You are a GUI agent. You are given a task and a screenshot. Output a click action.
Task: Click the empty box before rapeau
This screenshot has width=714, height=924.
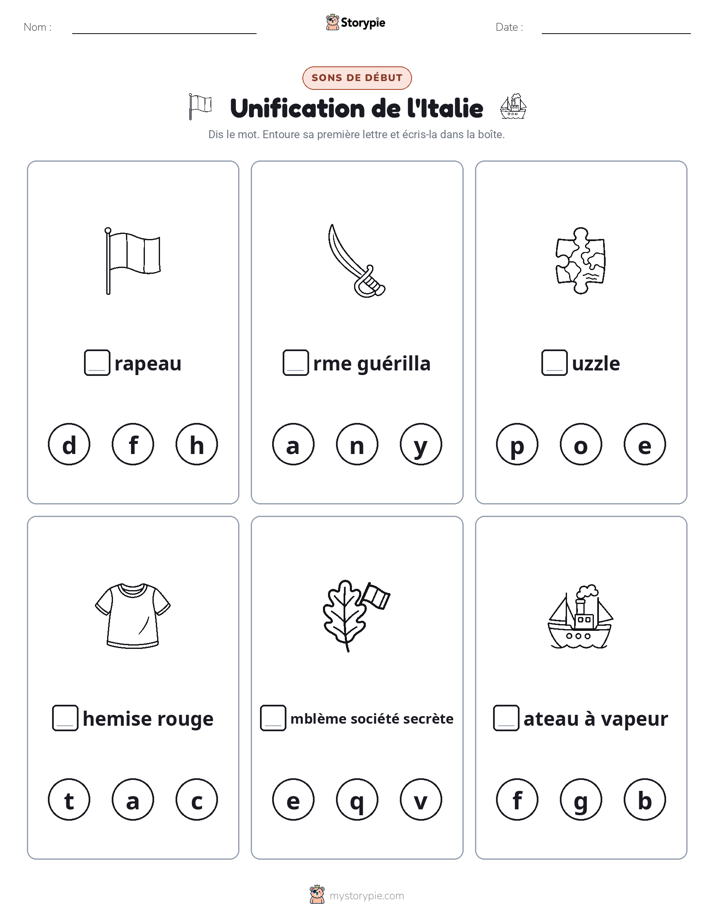[97, 362]
